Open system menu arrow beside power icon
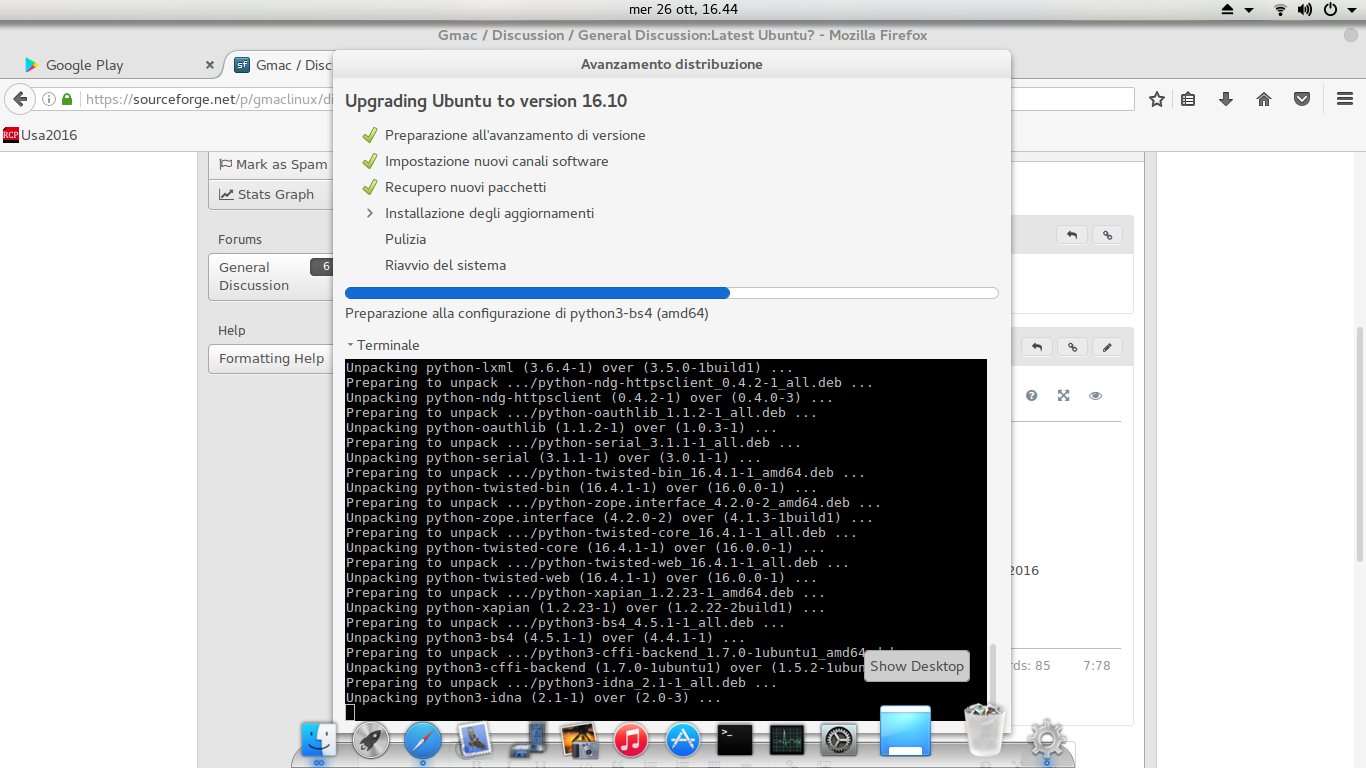 1353,10
